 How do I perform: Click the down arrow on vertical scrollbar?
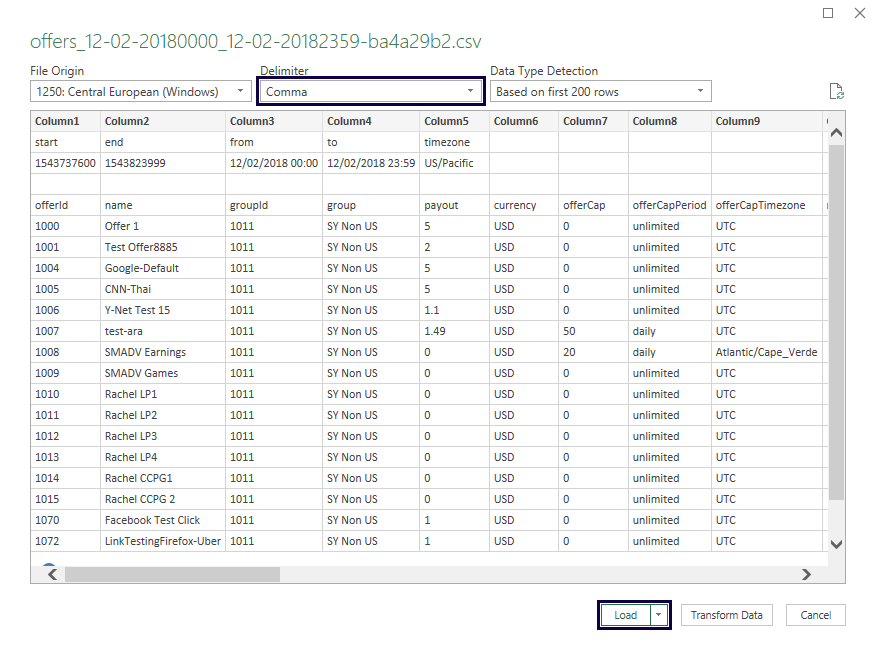point(837,544)
